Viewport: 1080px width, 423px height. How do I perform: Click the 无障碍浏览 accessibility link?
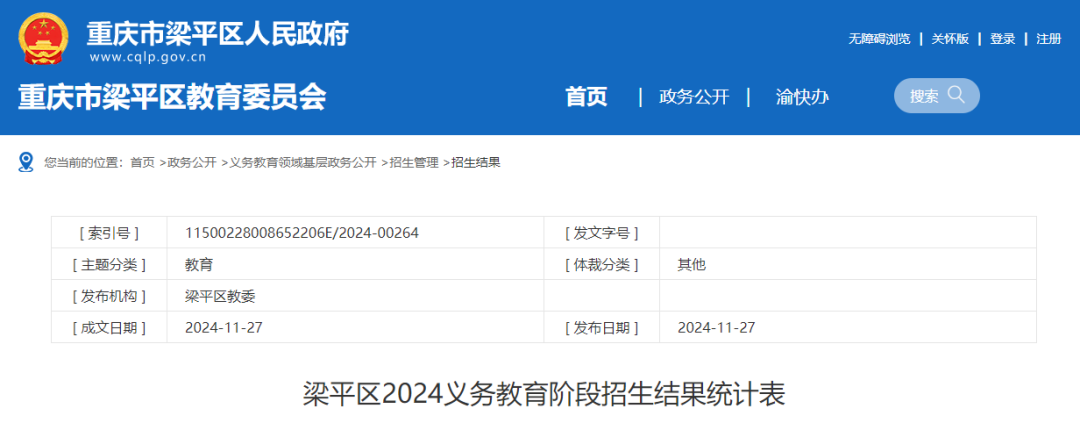[x=879, y=39]
